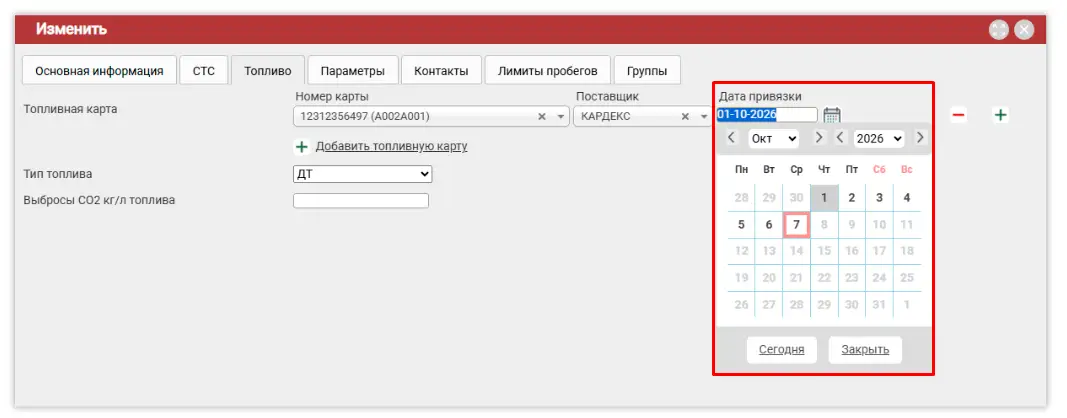
Task: Click Выбросы СО2 input field
Action: [x=361, y=201]
